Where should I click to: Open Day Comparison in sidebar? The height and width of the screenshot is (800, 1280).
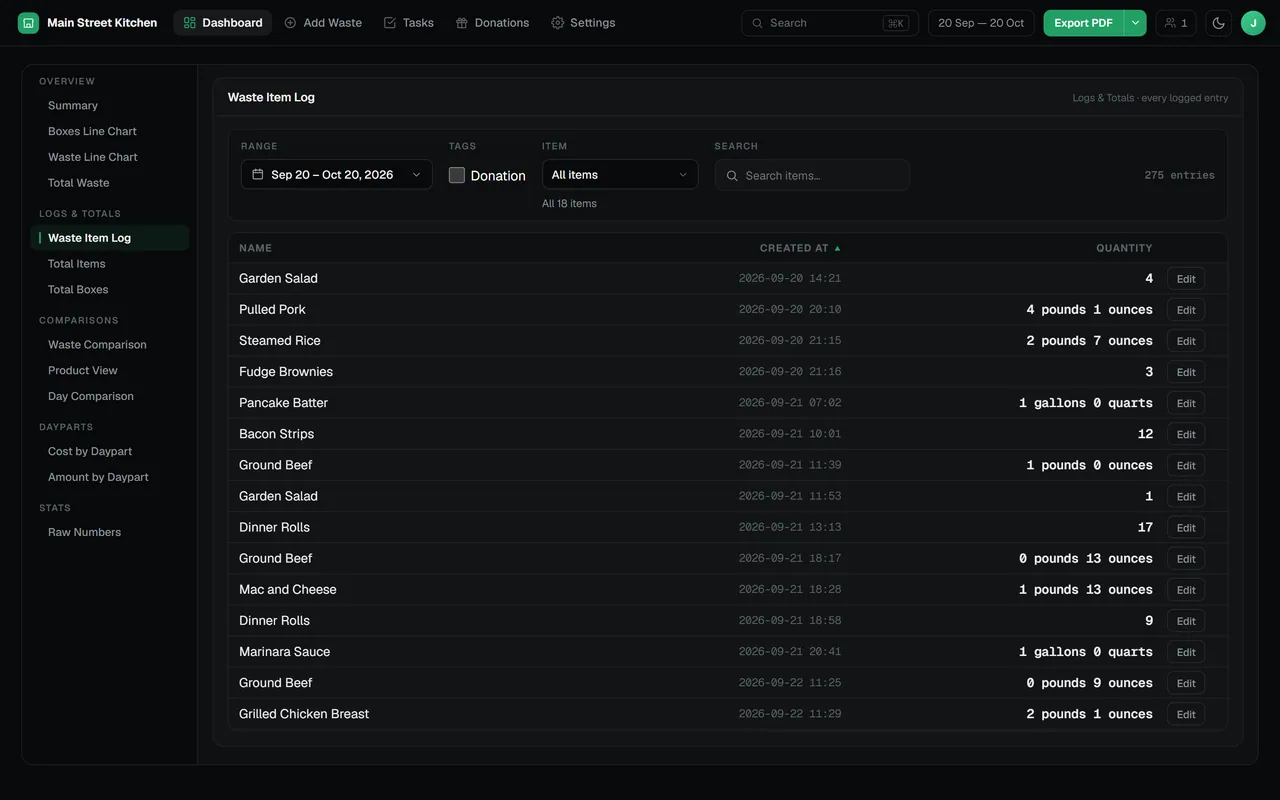(x=110, y=397)
